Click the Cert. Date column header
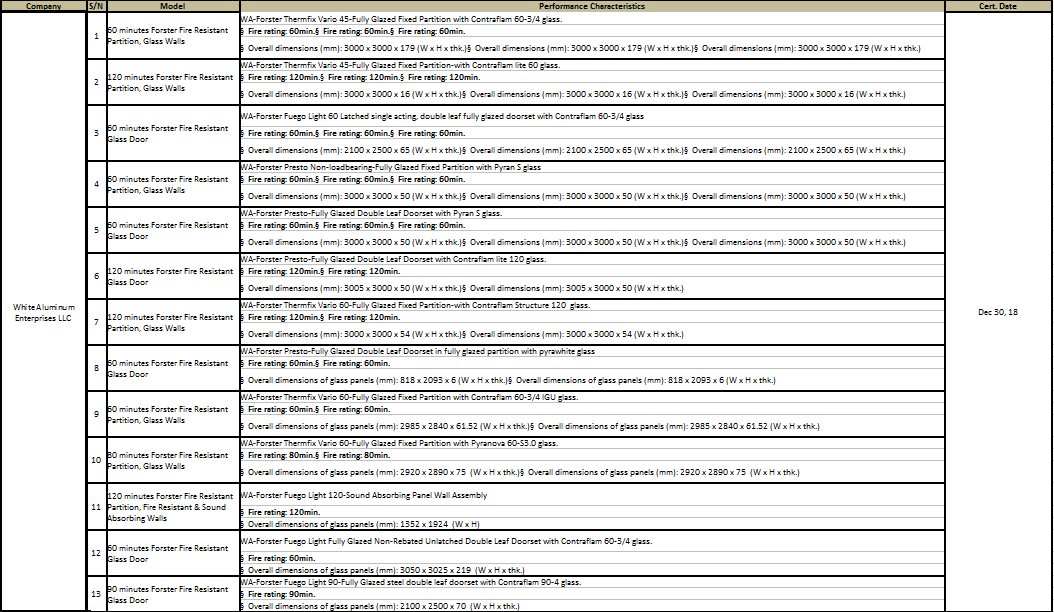The width and height of the screenshot is (1054, 612). coord(997,6)
